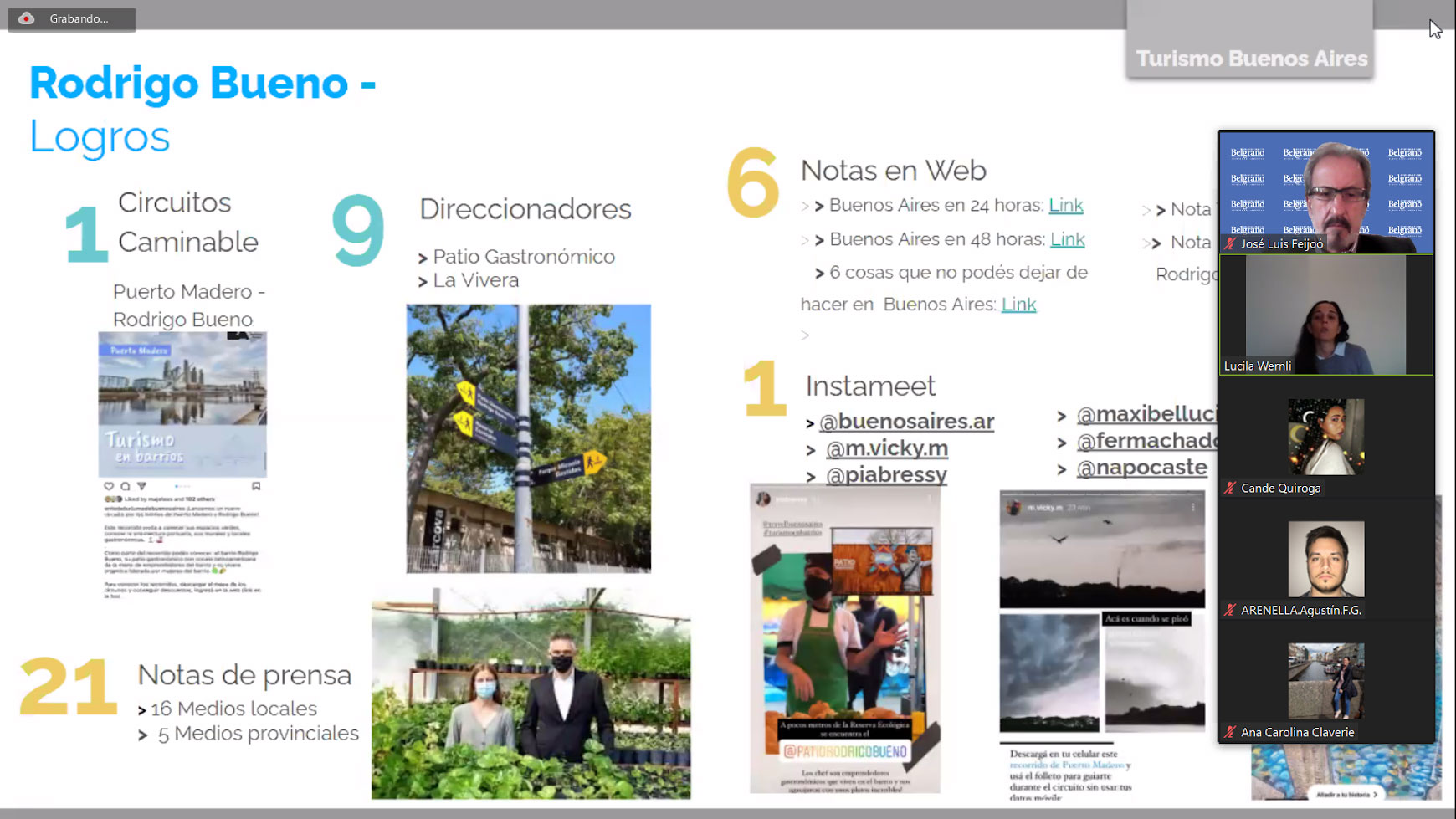
Task: Open the @napocaste profile link
Action: coord(1141,468)
